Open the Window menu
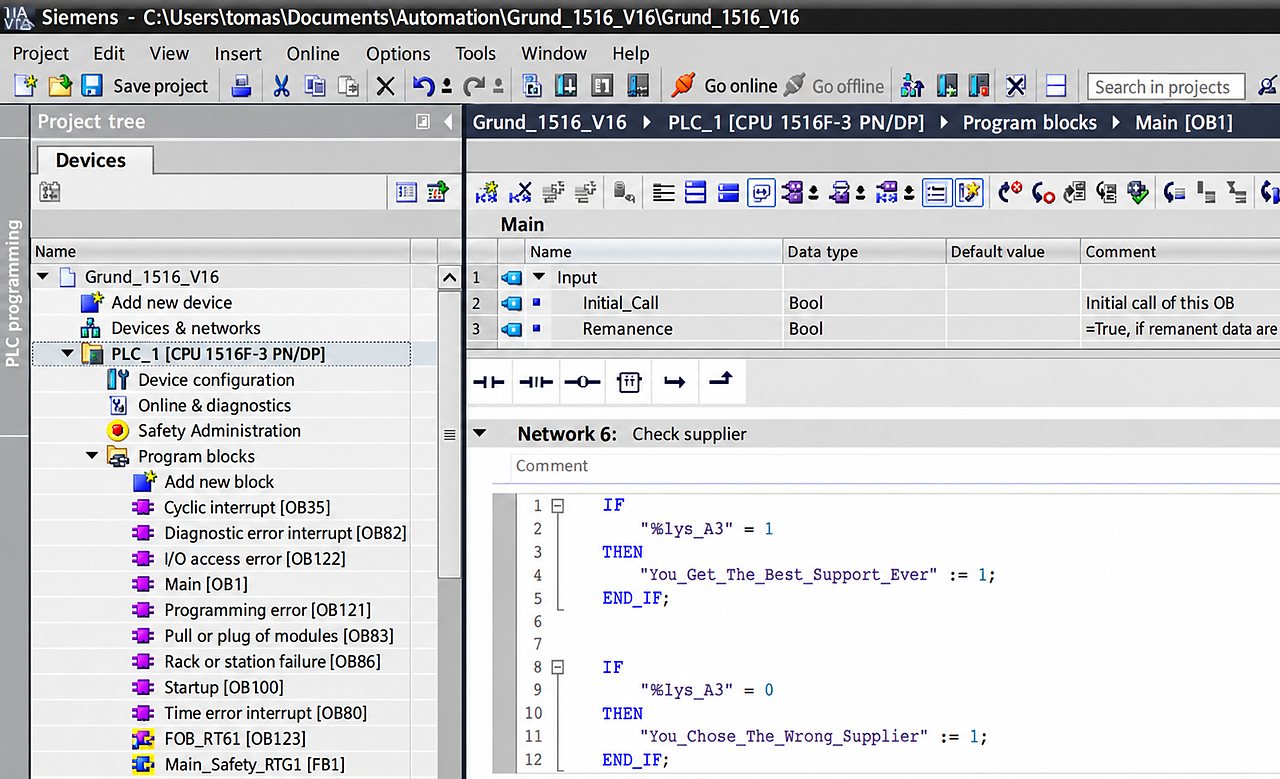The width and height of the screenshot is (1280, 779). pos(554,53)
